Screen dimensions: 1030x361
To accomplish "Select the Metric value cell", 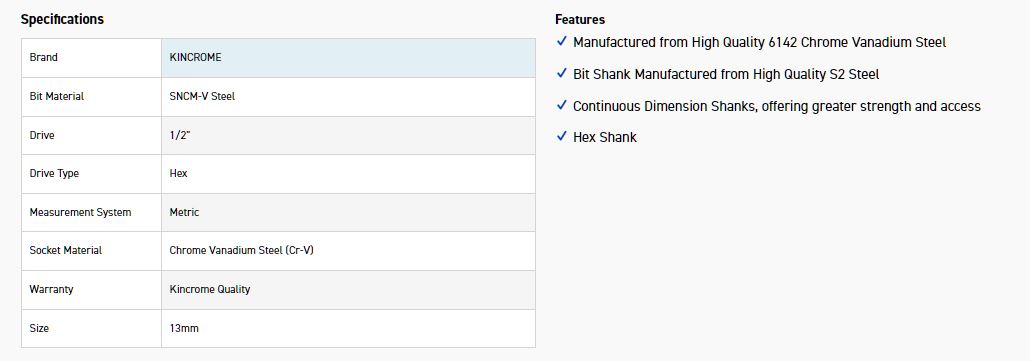I will pos(348,213).
